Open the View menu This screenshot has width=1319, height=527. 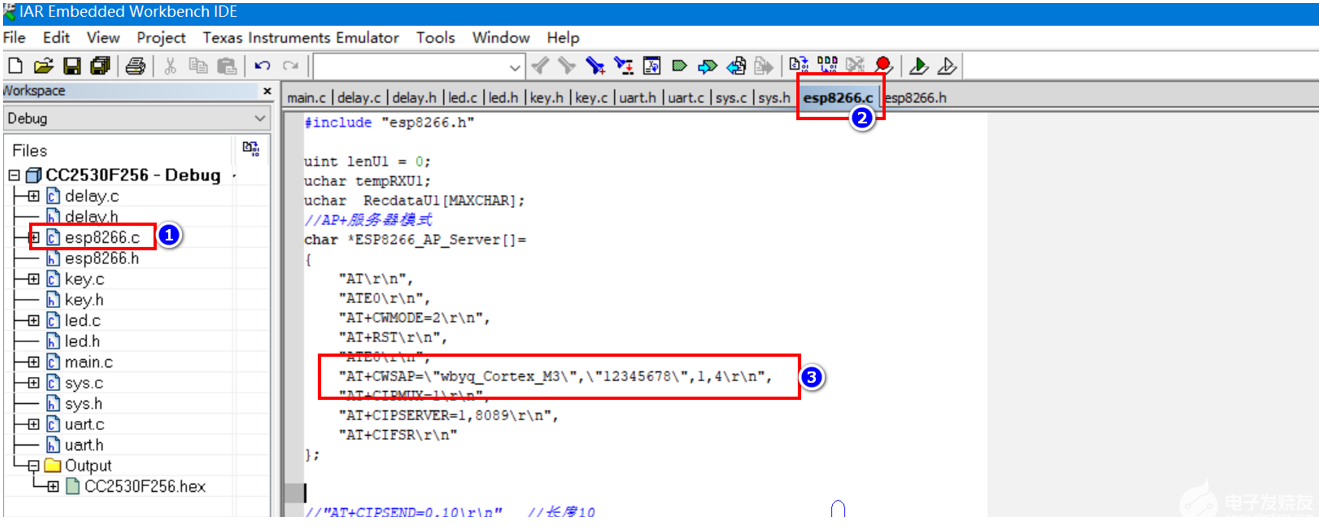point(103,37)
